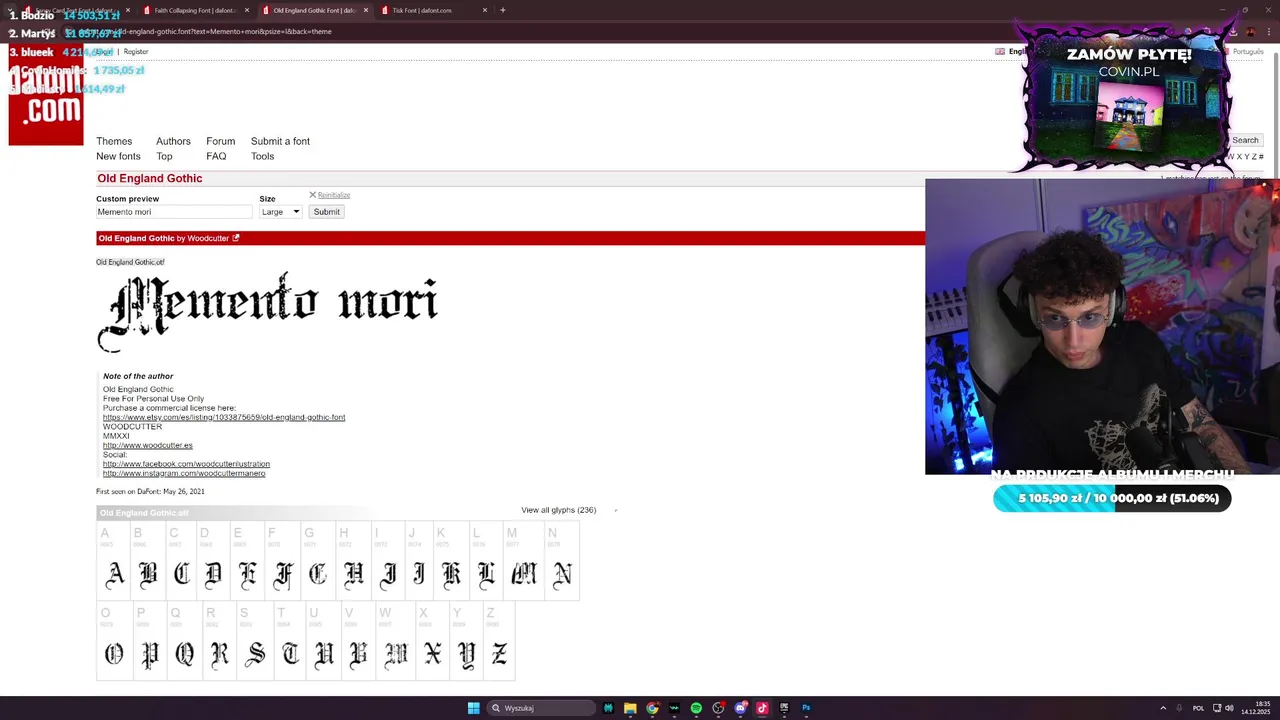Click the volume icon in system tray
This screenshot has width=1280, height=720.
point(1229,708)
